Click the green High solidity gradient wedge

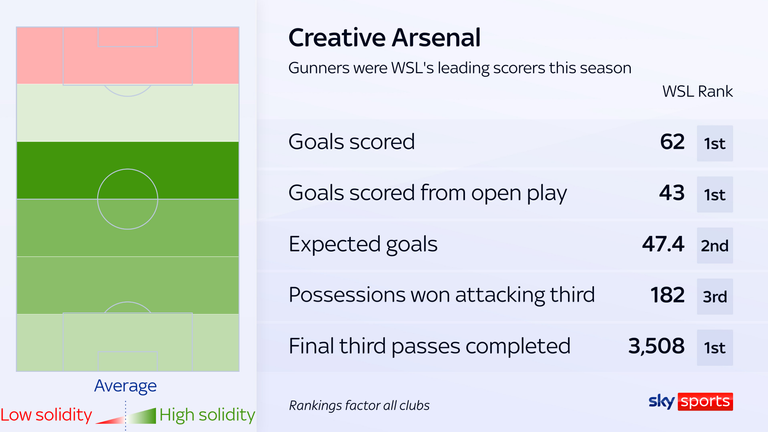click(142, 416)
